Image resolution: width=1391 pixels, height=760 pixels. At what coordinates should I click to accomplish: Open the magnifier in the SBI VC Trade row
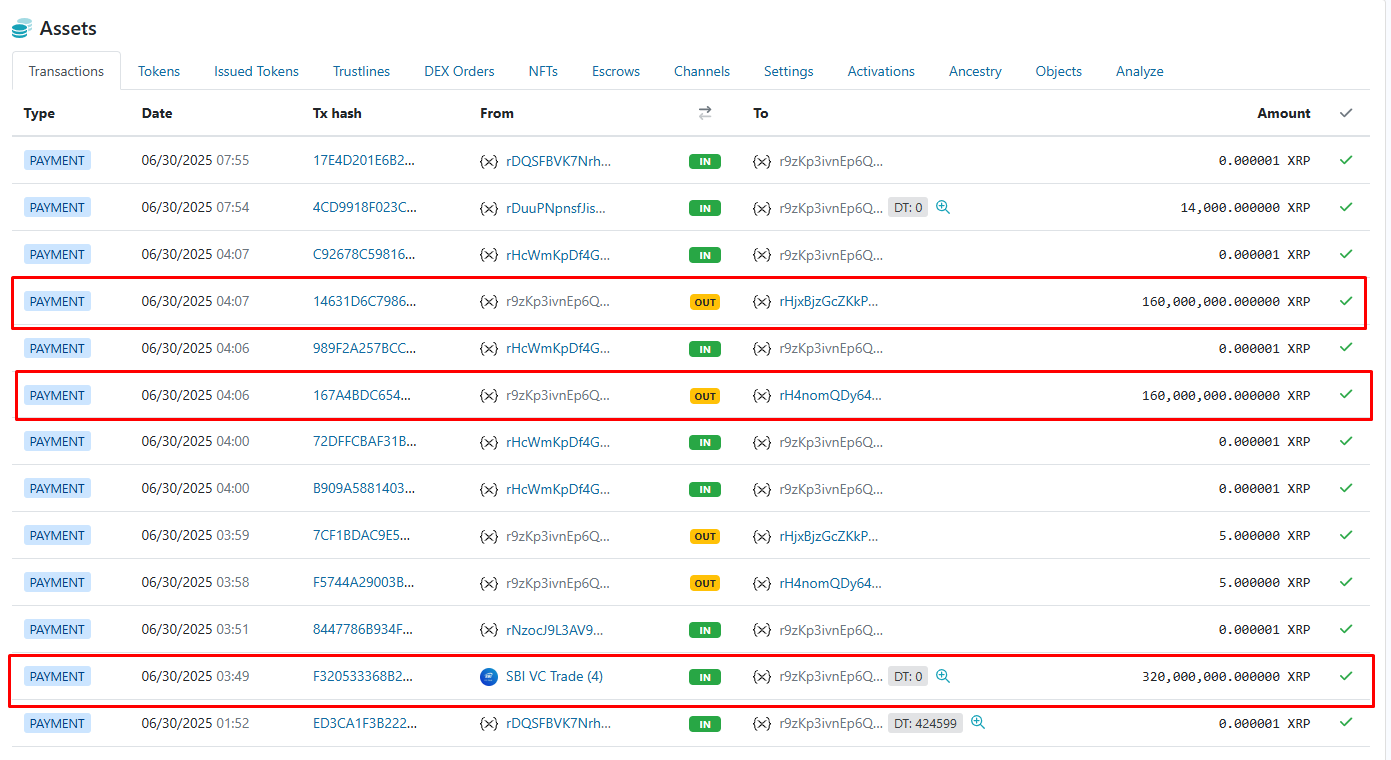(943, 676)
